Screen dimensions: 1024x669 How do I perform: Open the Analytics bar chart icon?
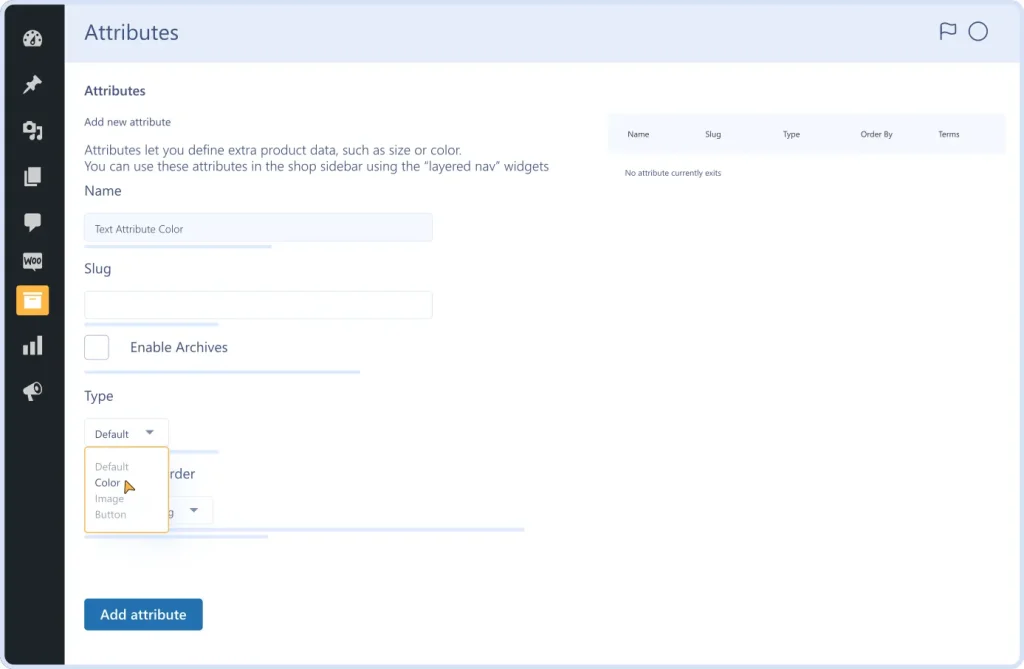[x=33, y=345]
